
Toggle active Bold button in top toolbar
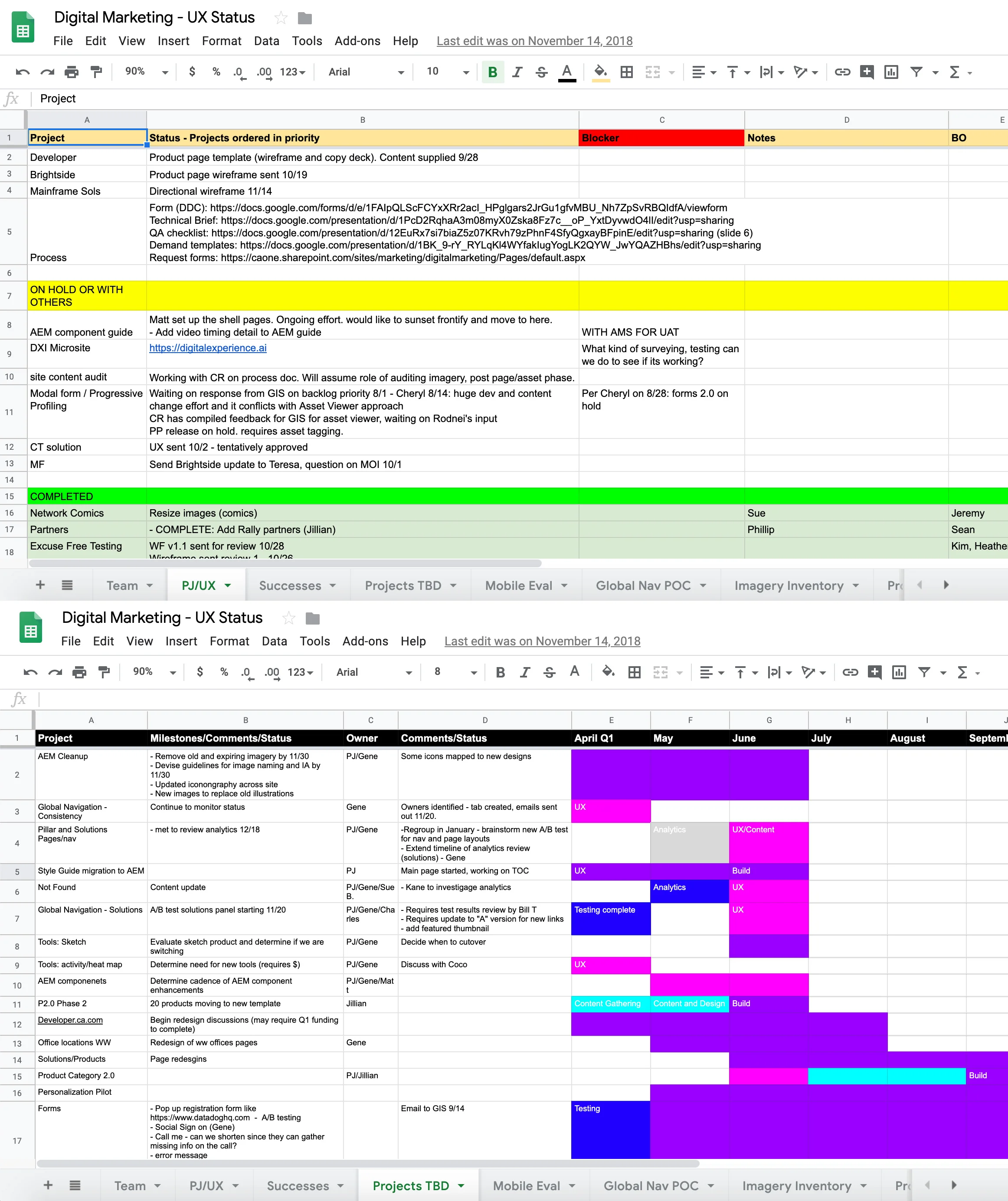(492, 72)
